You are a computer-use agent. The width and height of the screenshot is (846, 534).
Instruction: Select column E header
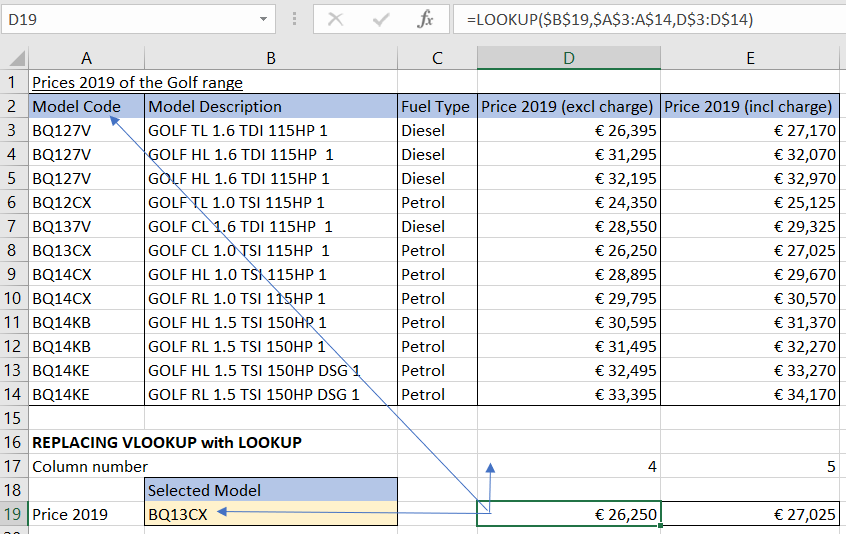(750, 58)
